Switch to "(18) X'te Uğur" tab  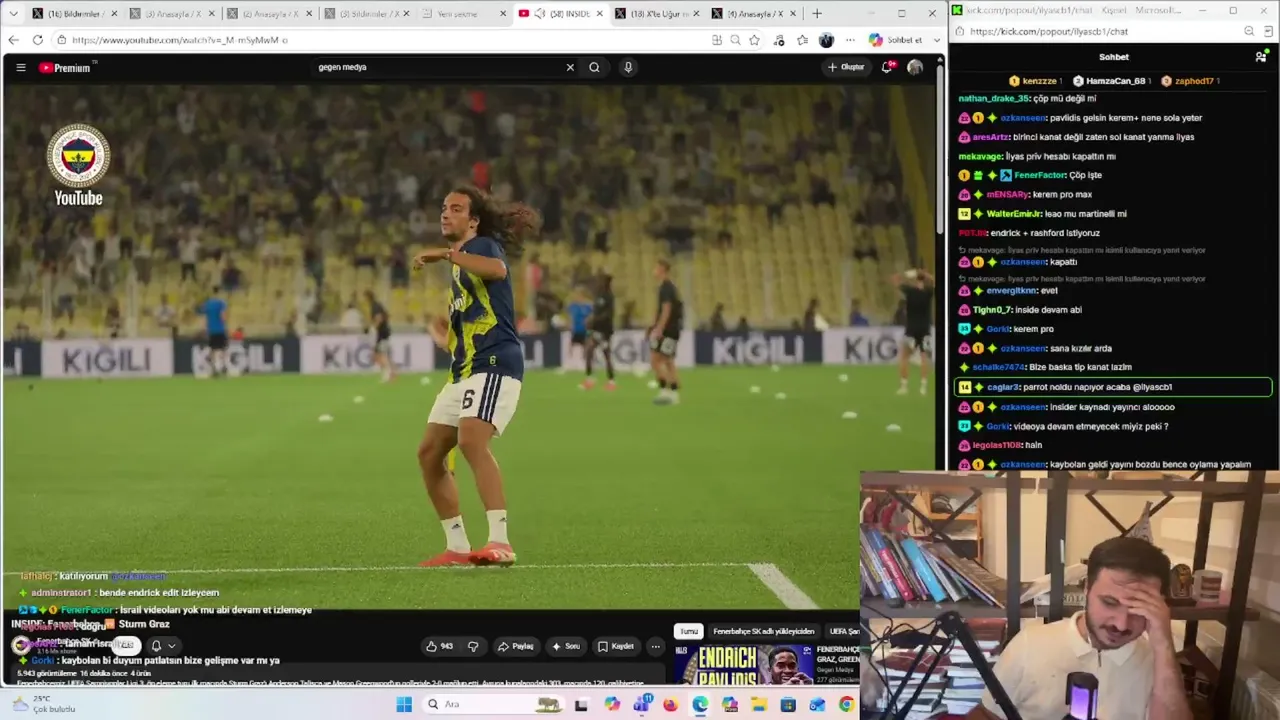click(x=657, y=14)
